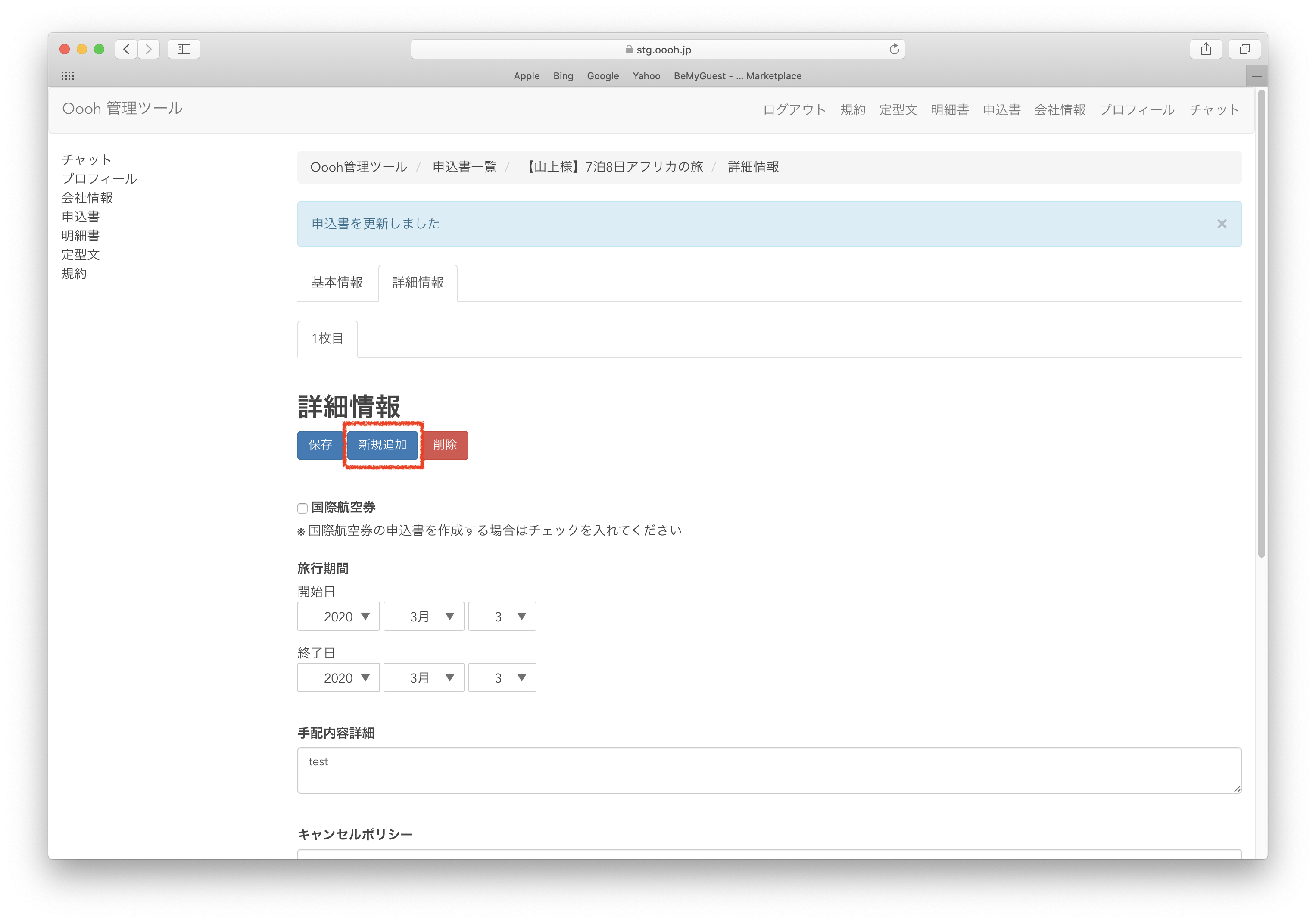Open 会社情報 in the top navigation
1316x923 pixels.
(x=1060, y=109)
